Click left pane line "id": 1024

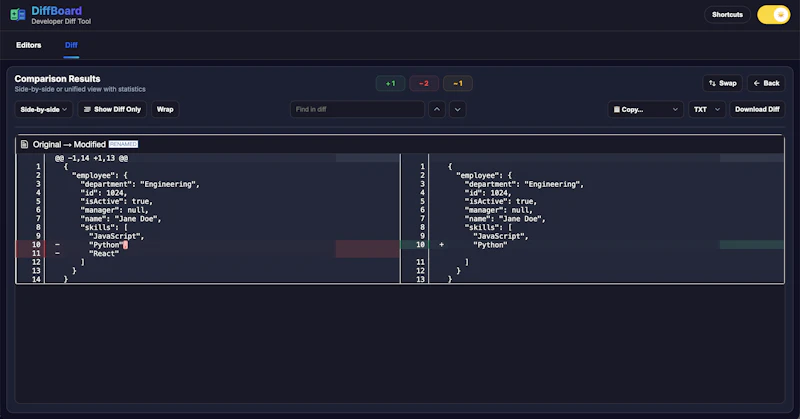point(104,193)
